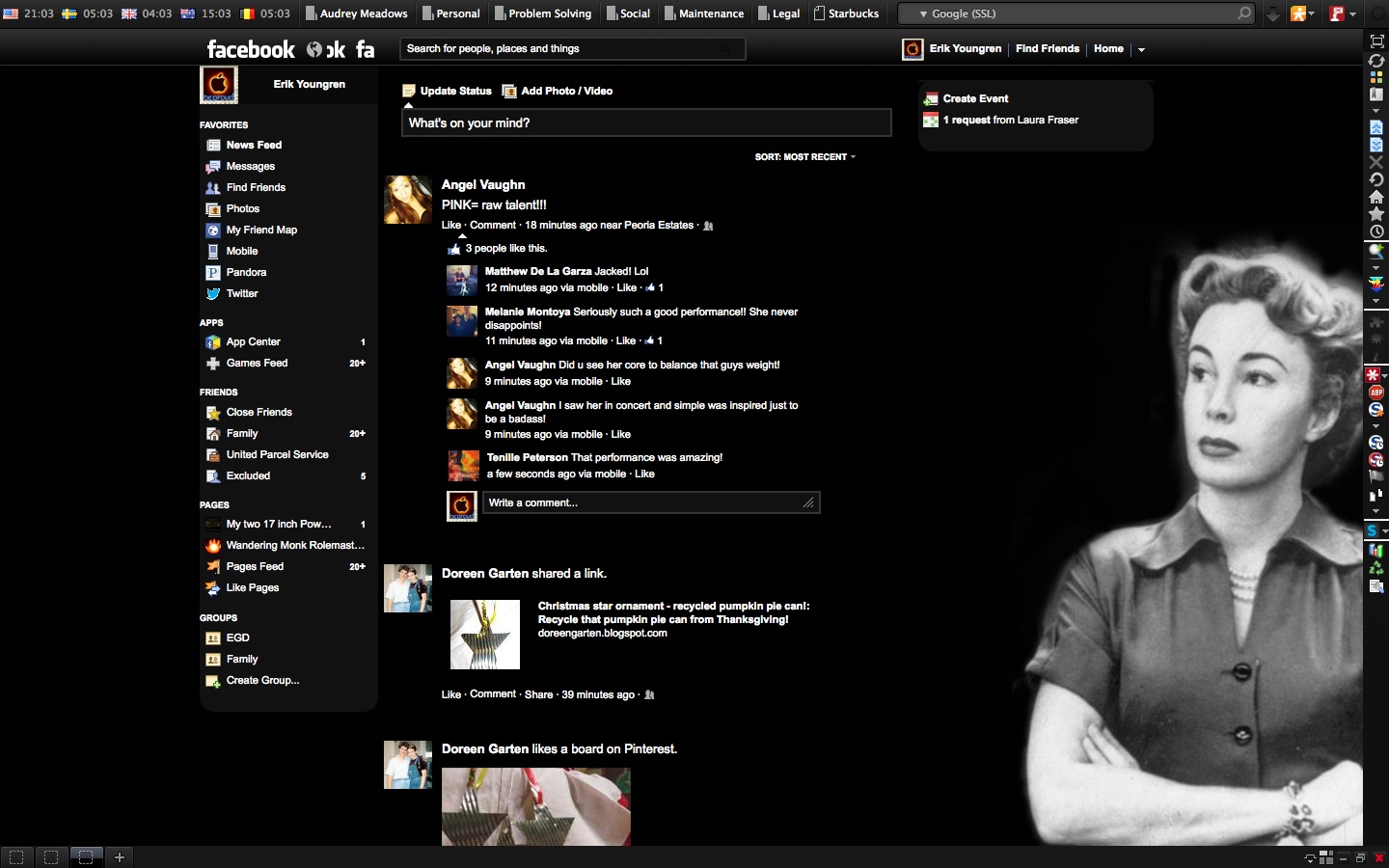The width and height of the screenshot is (1389, 868).
Task: Expand dropdown beside red asterisk icon
Action: tap(1385, 374)
